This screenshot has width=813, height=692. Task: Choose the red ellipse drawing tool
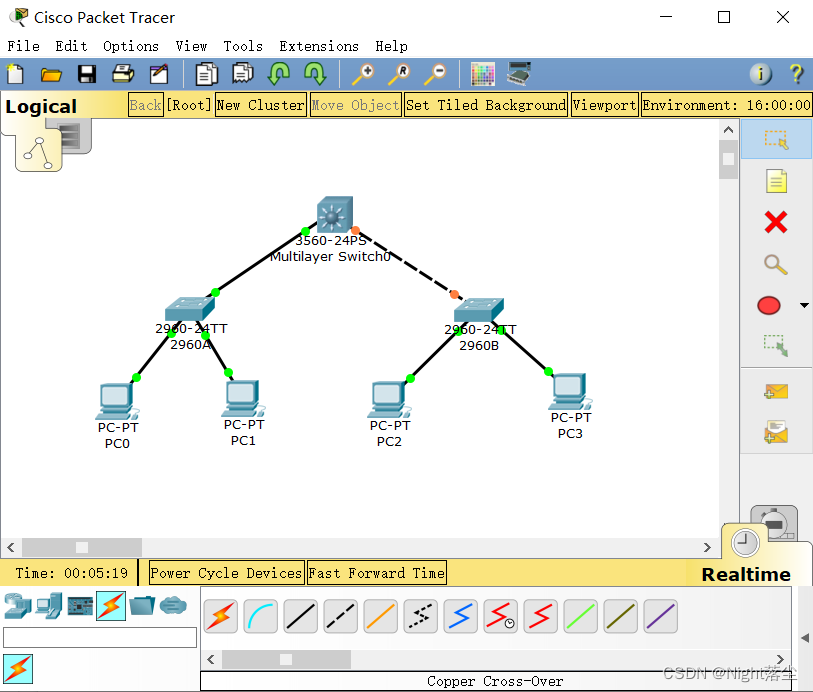768,305
